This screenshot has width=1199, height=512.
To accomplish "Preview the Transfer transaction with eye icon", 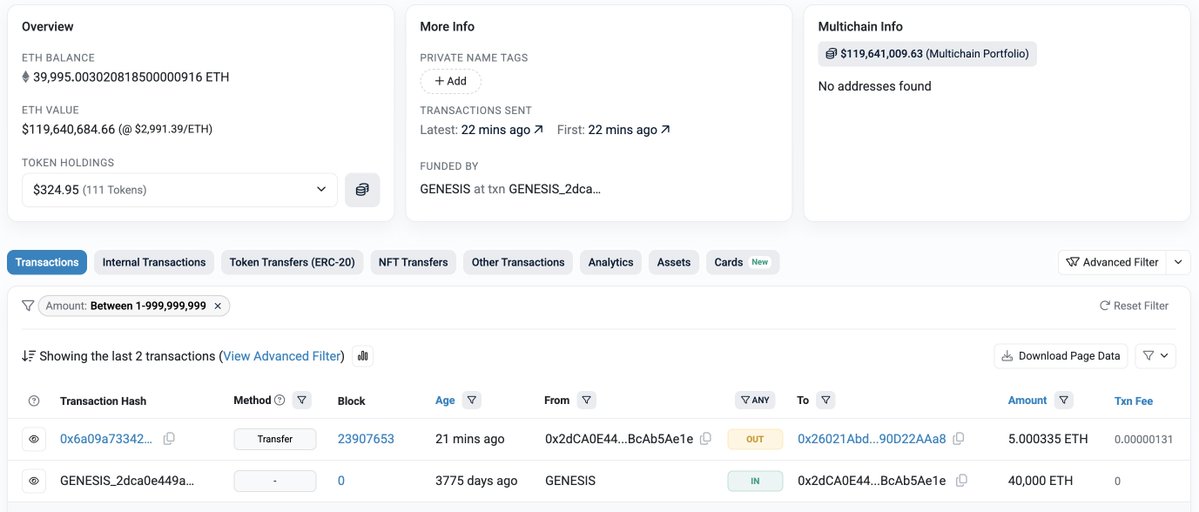I will pos(34,439).
